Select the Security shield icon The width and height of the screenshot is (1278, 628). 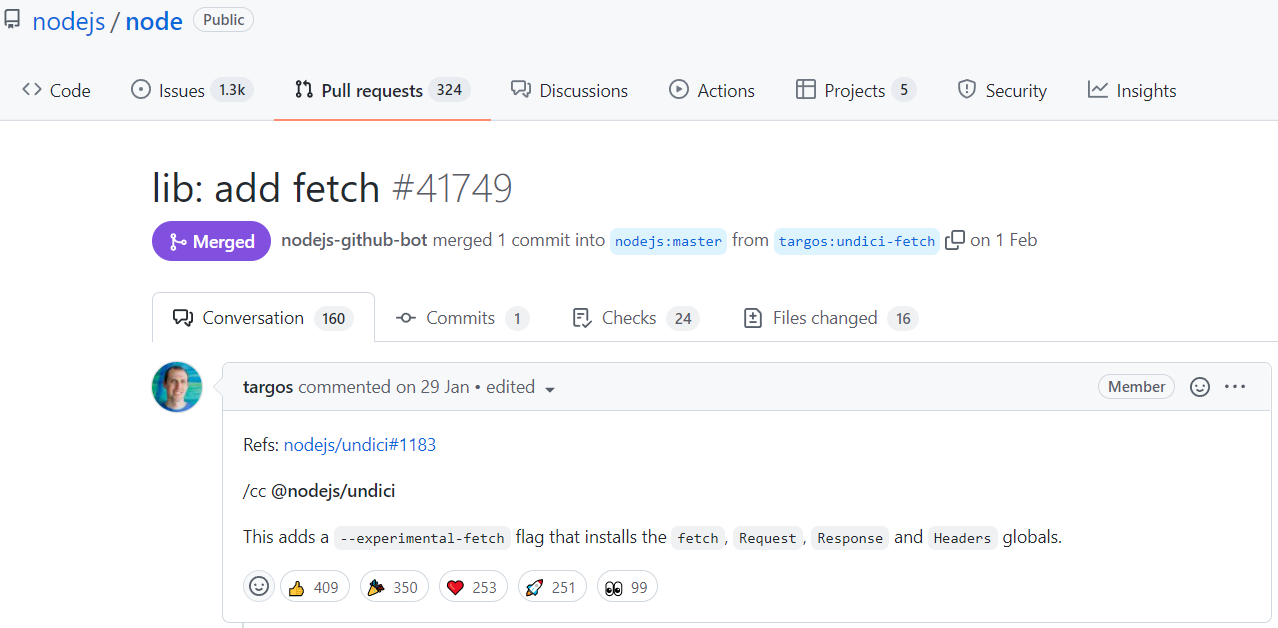(967, 90)
